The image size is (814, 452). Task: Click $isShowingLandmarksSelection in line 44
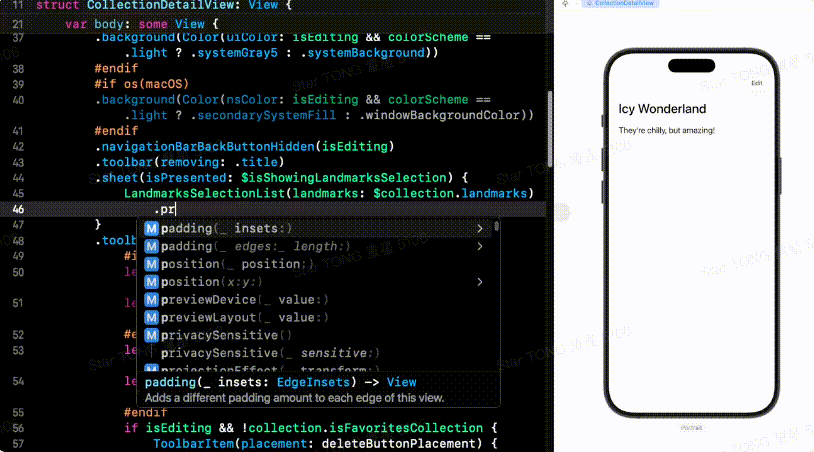pos(344,178)
